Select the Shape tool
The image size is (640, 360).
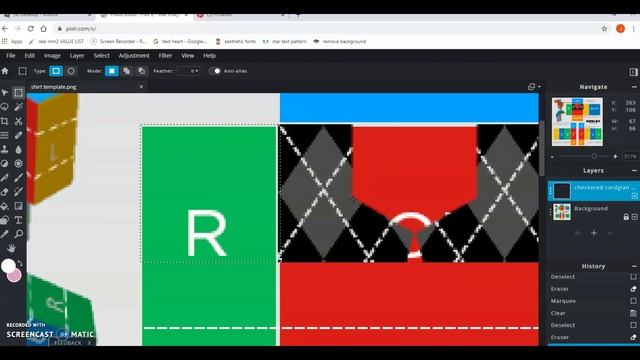(4, 220)
